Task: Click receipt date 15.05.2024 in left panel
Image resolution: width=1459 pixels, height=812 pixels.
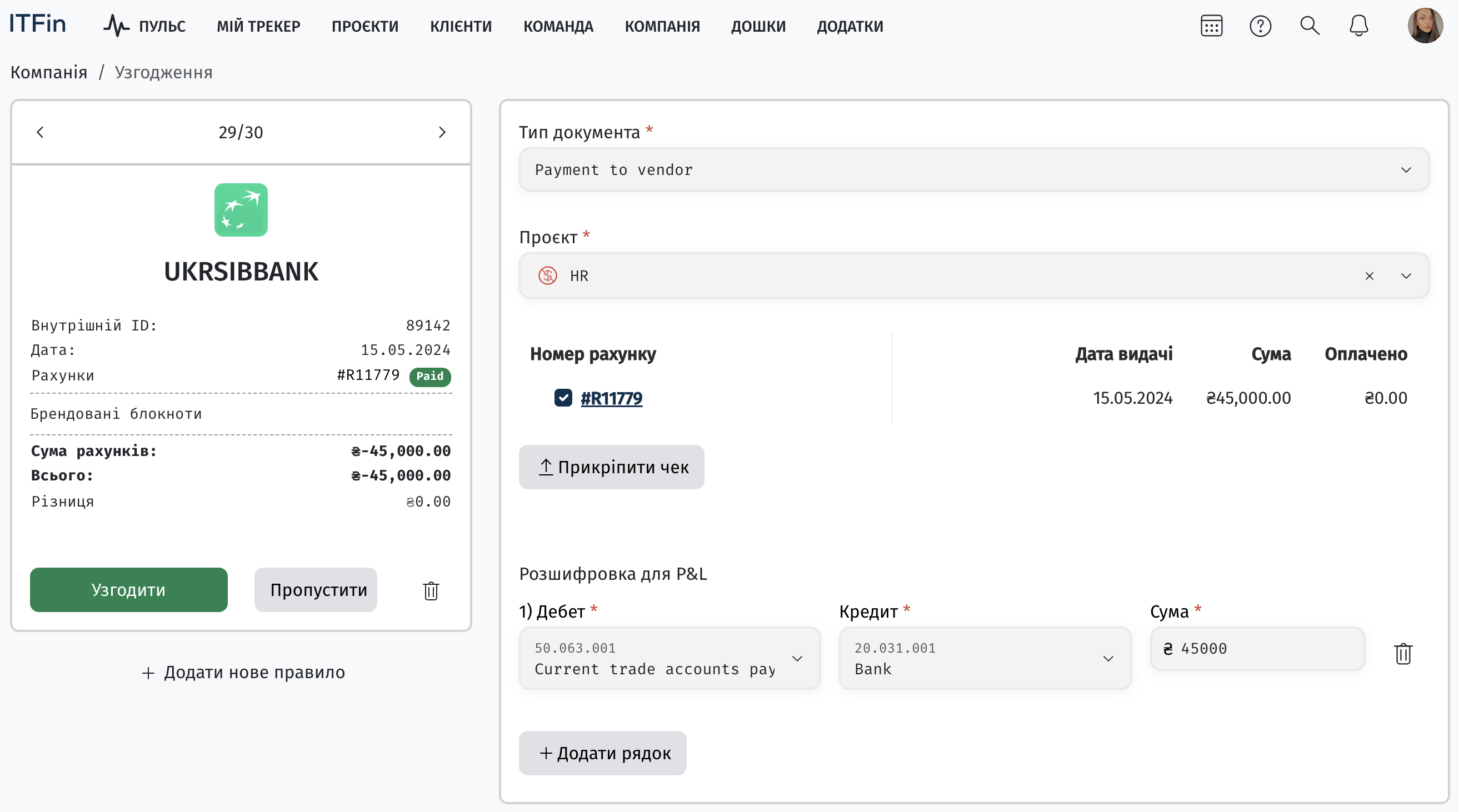Action: point(406,350)
